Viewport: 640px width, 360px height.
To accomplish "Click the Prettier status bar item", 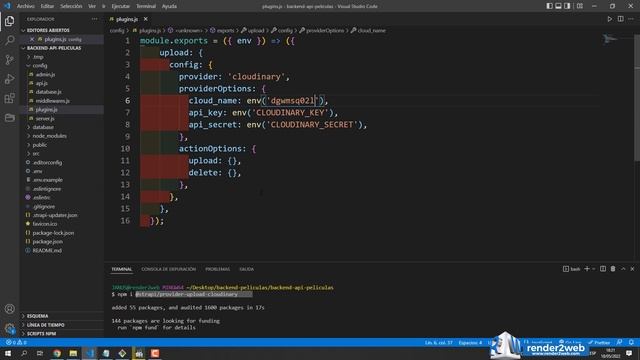I will (x=599, y=342).
